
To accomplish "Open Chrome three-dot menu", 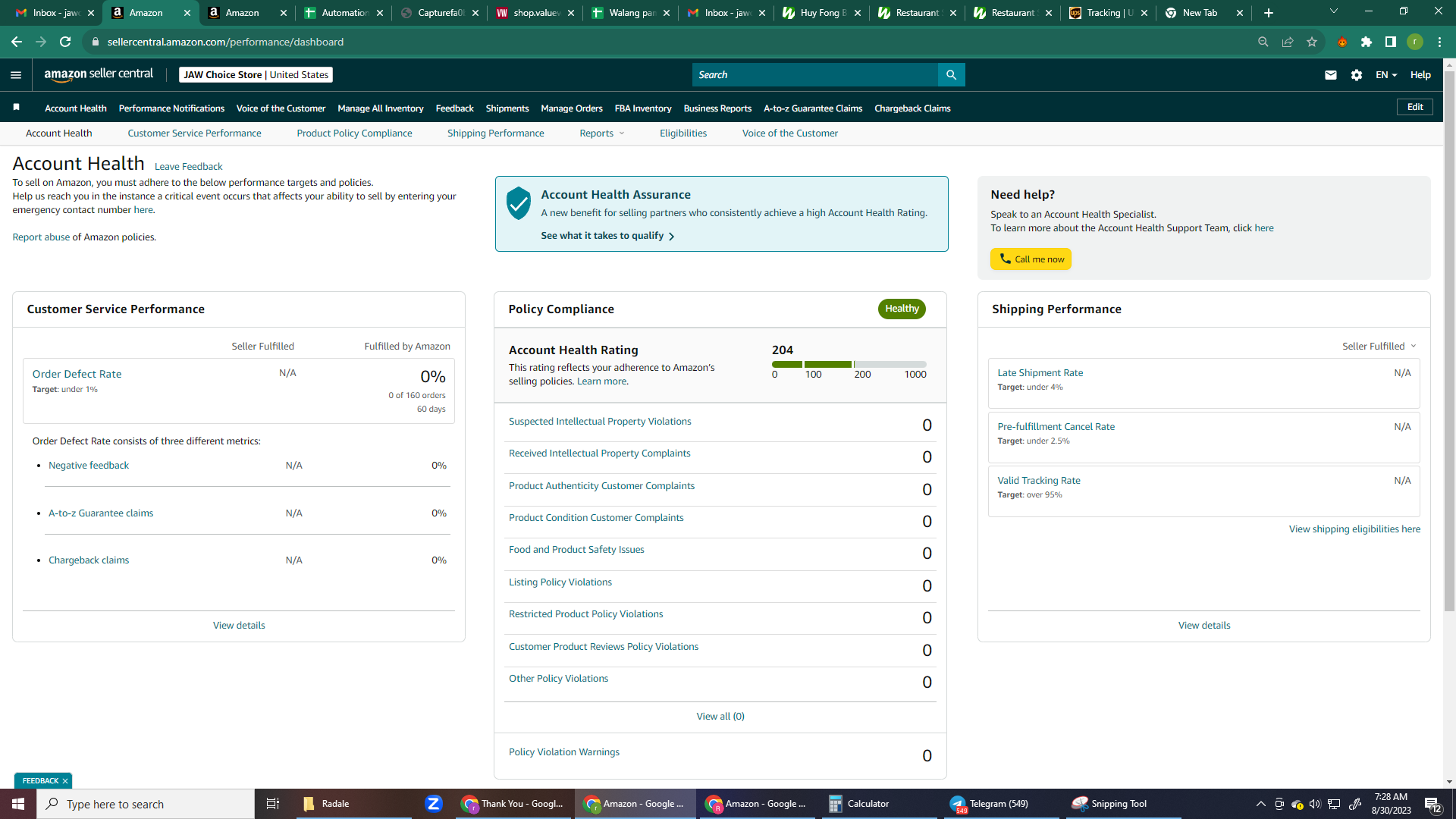I will [1439, 42].
